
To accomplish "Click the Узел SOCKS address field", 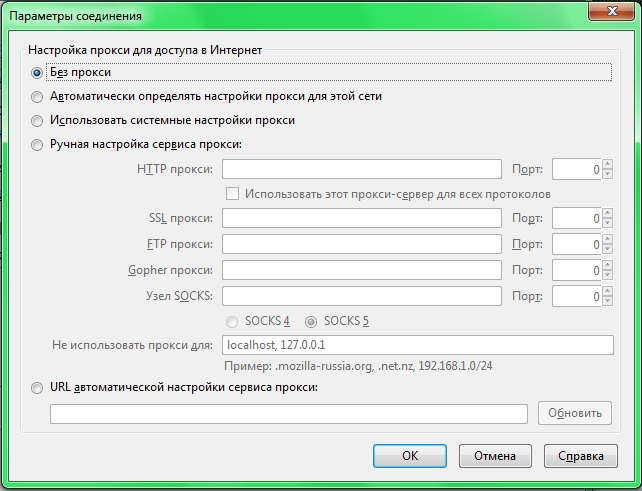I will click(x=362, y=296).
